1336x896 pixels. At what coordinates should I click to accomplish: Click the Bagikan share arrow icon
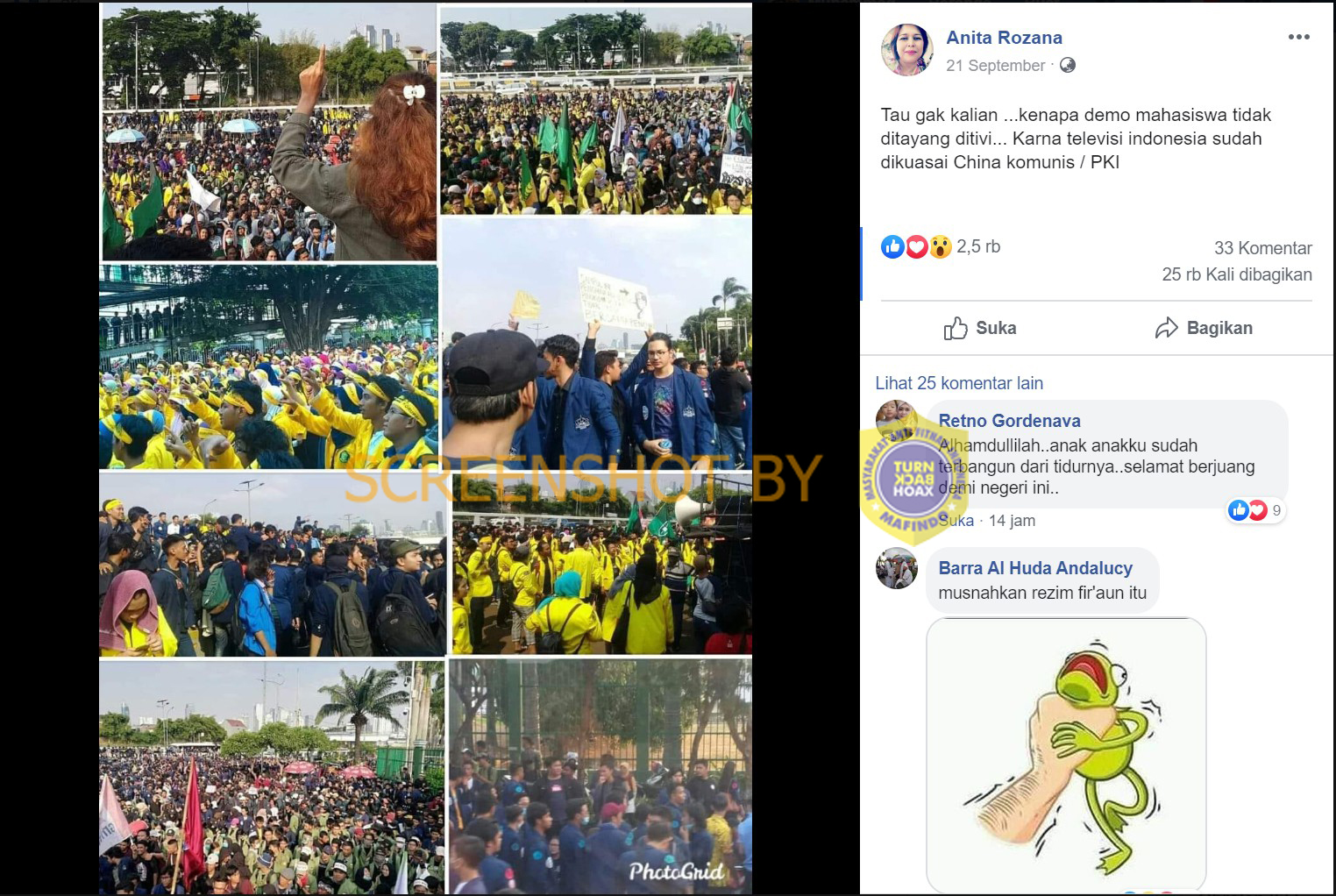pos(1166,328)
